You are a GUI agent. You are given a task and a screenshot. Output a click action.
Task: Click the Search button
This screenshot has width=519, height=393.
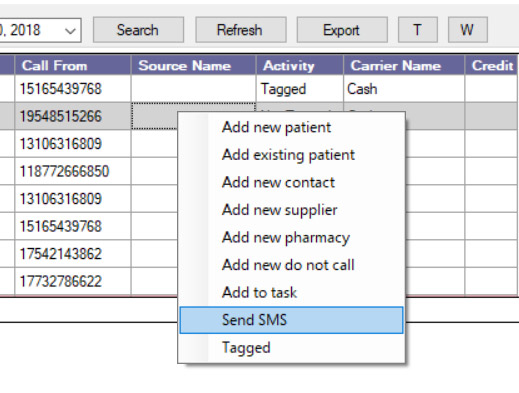(x=138, y=30)
